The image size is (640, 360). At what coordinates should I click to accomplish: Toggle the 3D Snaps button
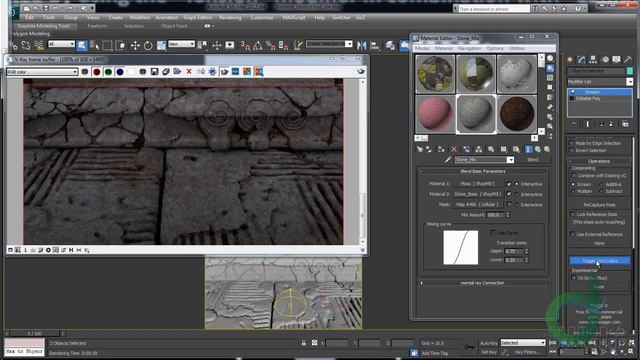245,45
